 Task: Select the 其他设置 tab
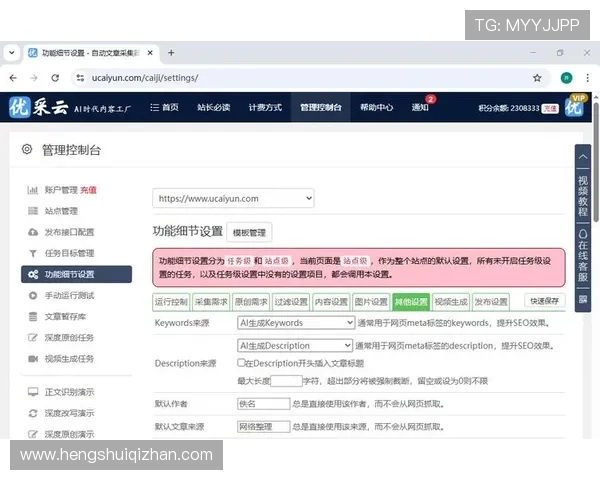click(411, 302)
